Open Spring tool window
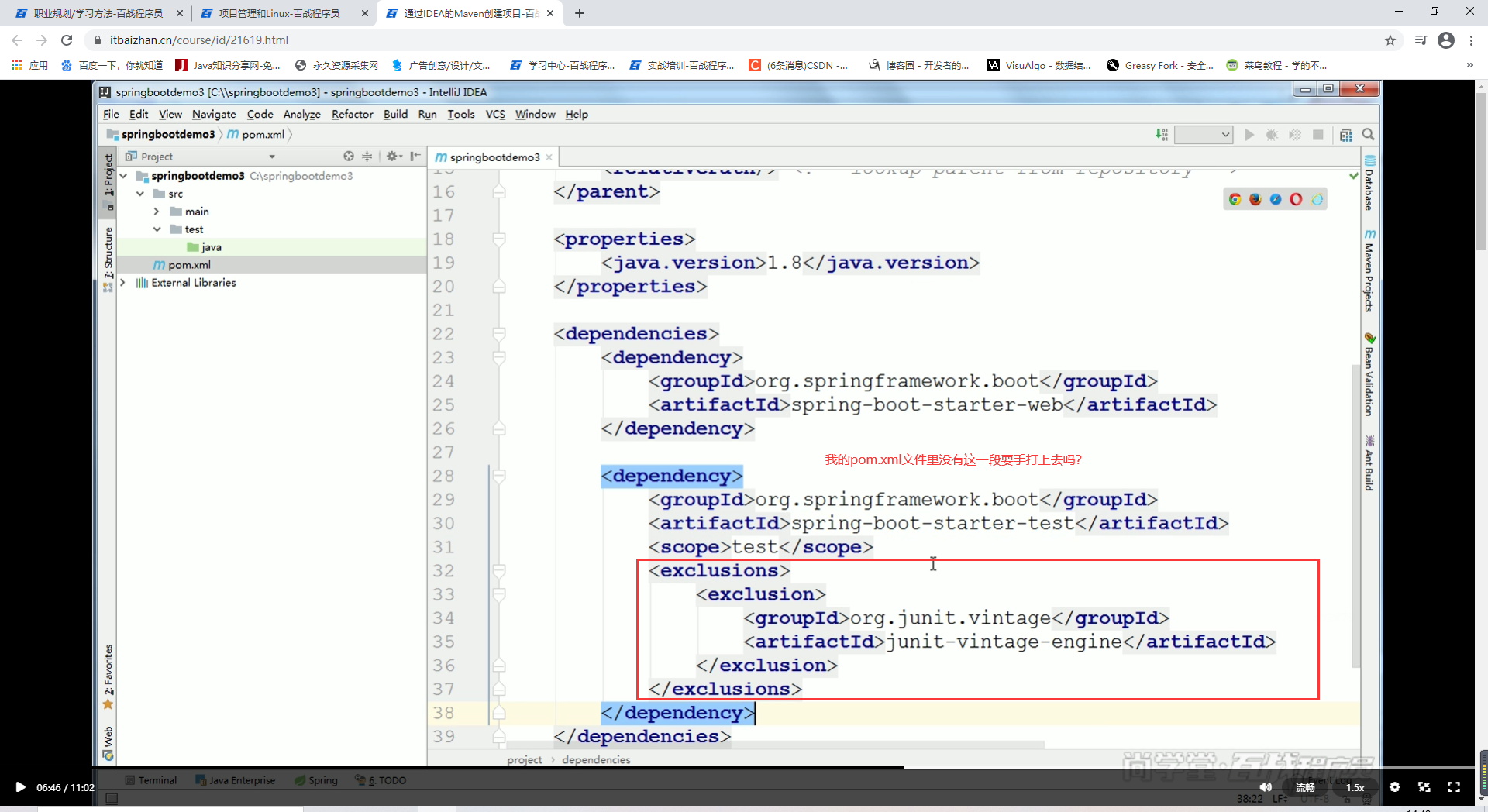 316,780
